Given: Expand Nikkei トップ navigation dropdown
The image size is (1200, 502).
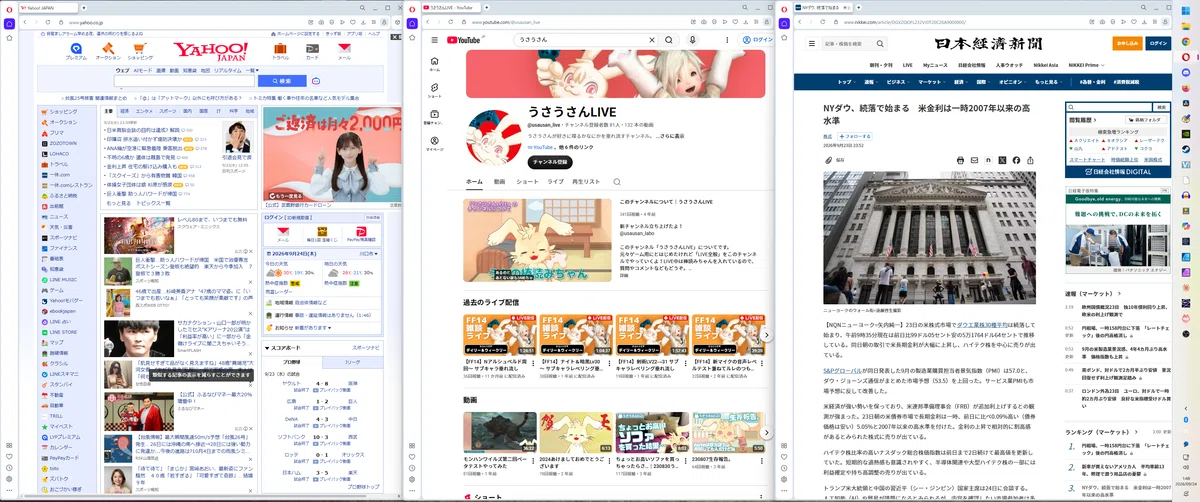Looking at the screenshot, I should [845, 81].
